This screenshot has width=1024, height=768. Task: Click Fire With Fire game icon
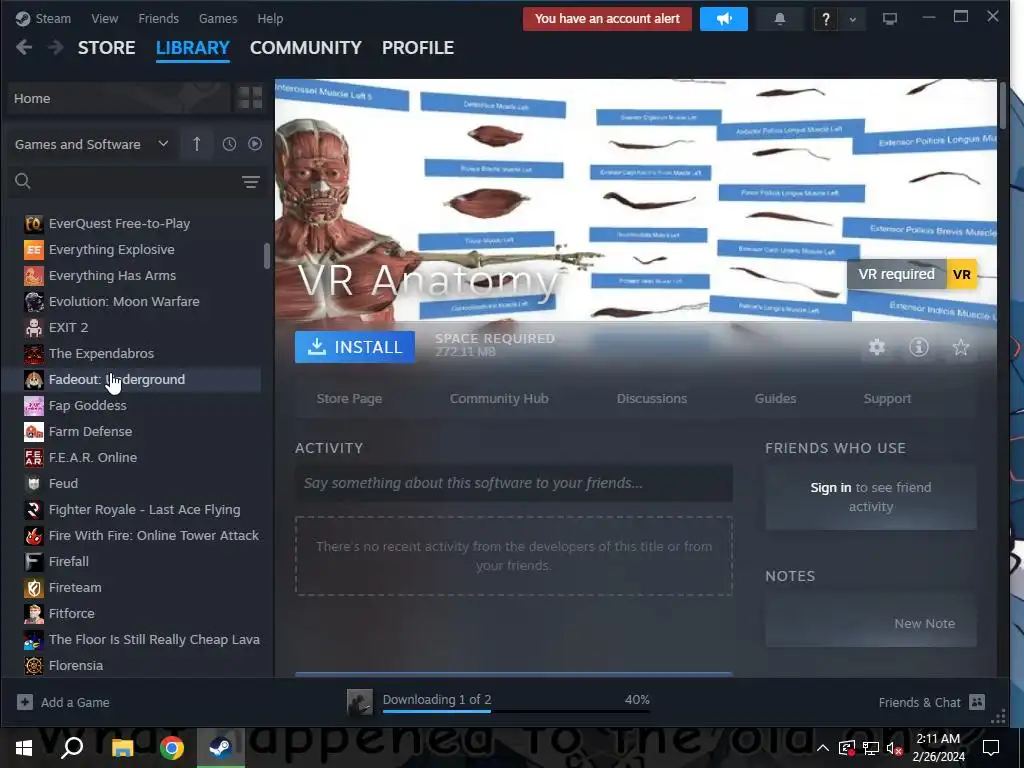(x=33, y=536)
